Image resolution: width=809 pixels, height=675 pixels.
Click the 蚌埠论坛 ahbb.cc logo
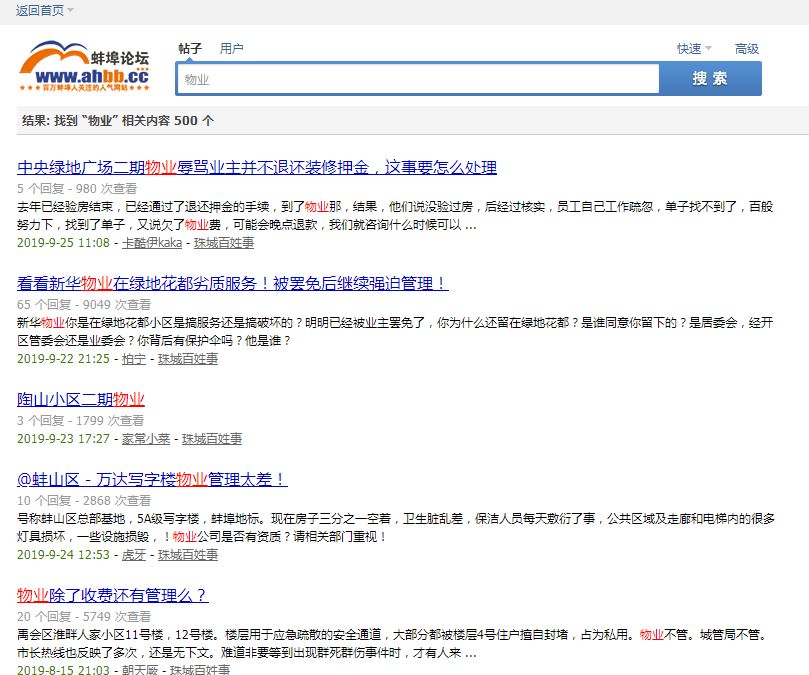coord(85,67)
